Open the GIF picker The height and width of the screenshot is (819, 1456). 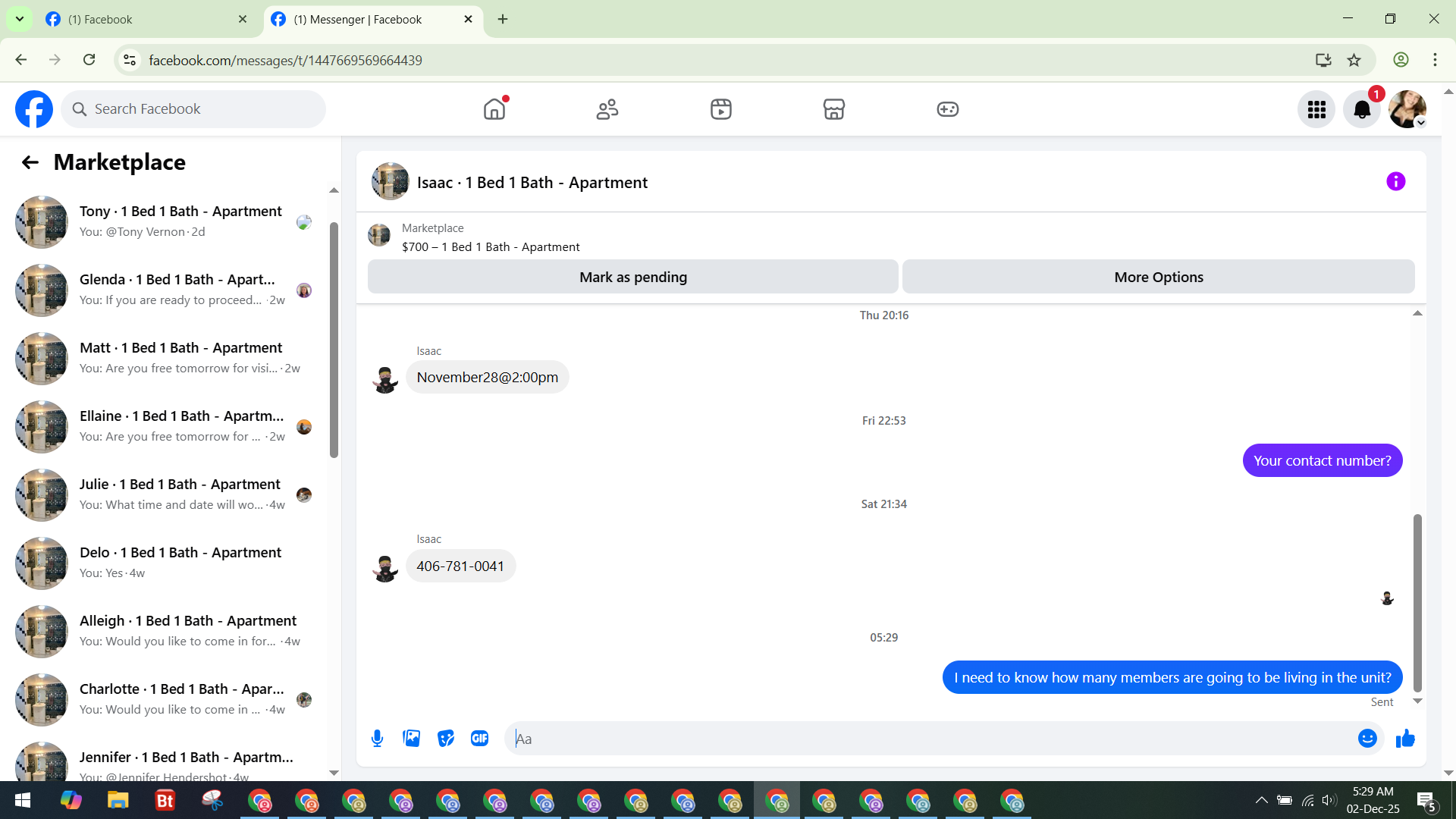[479, 739]
